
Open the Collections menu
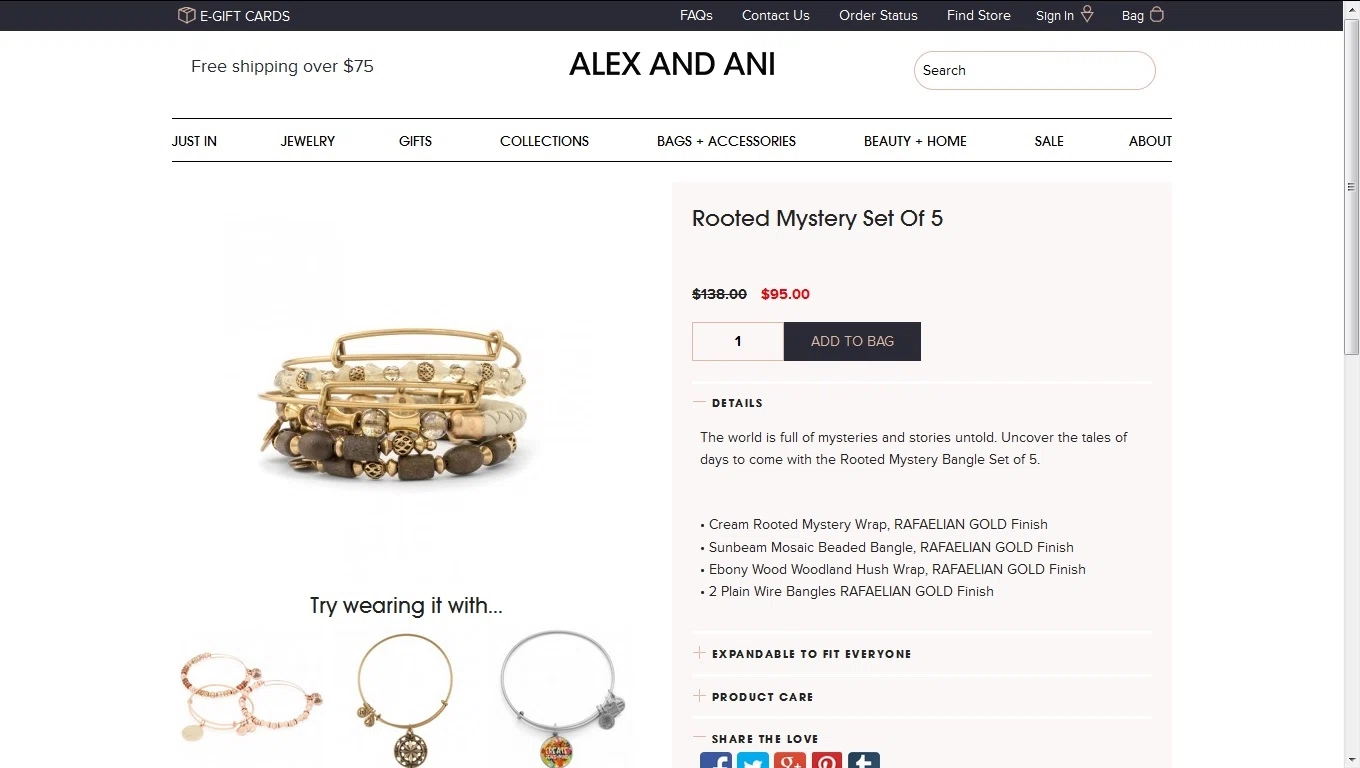pyautogui.click(x=544, y=141)
